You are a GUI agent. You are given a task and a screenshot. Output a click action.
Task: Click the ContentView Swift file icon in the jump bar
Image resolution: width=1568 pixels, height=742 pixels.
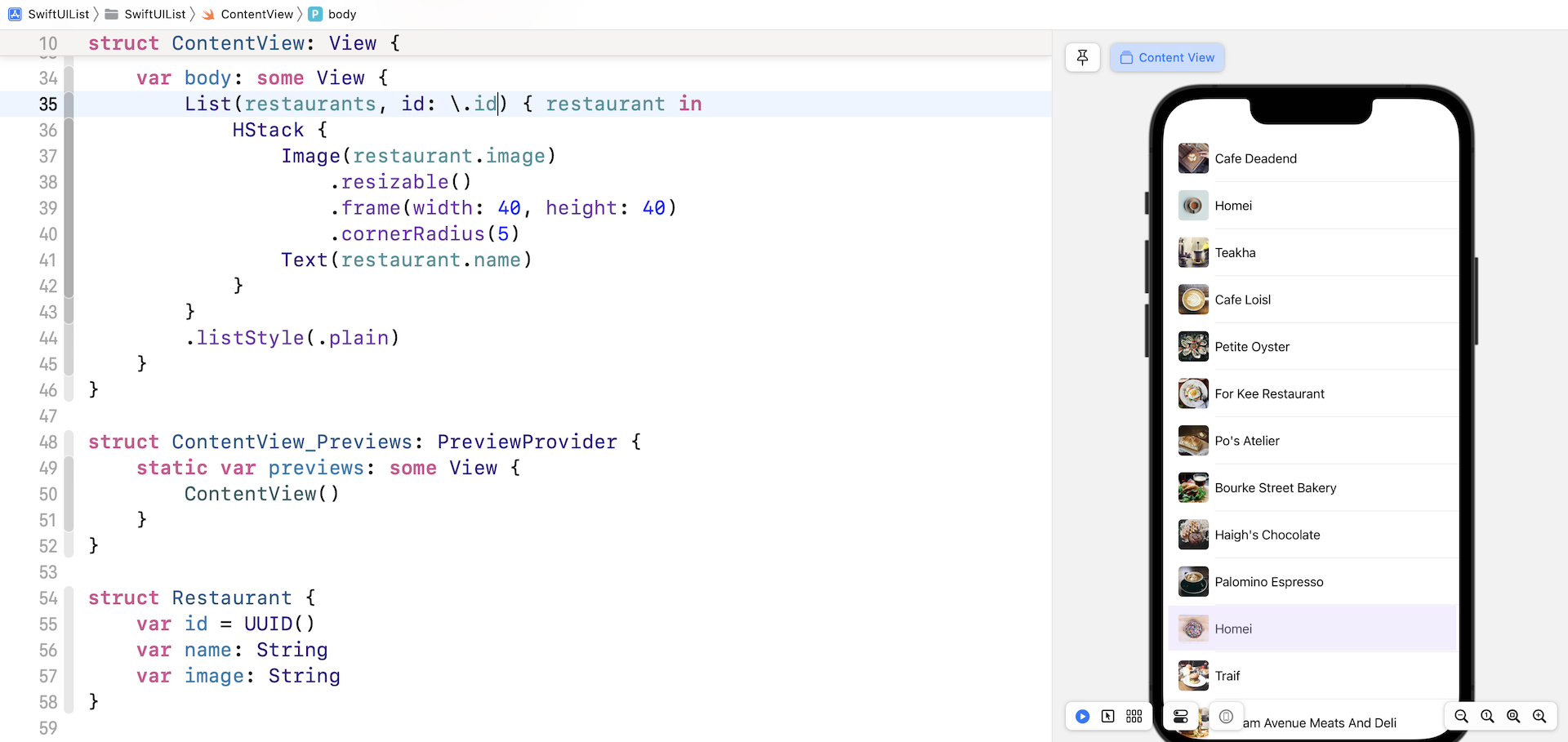(208, 14)
